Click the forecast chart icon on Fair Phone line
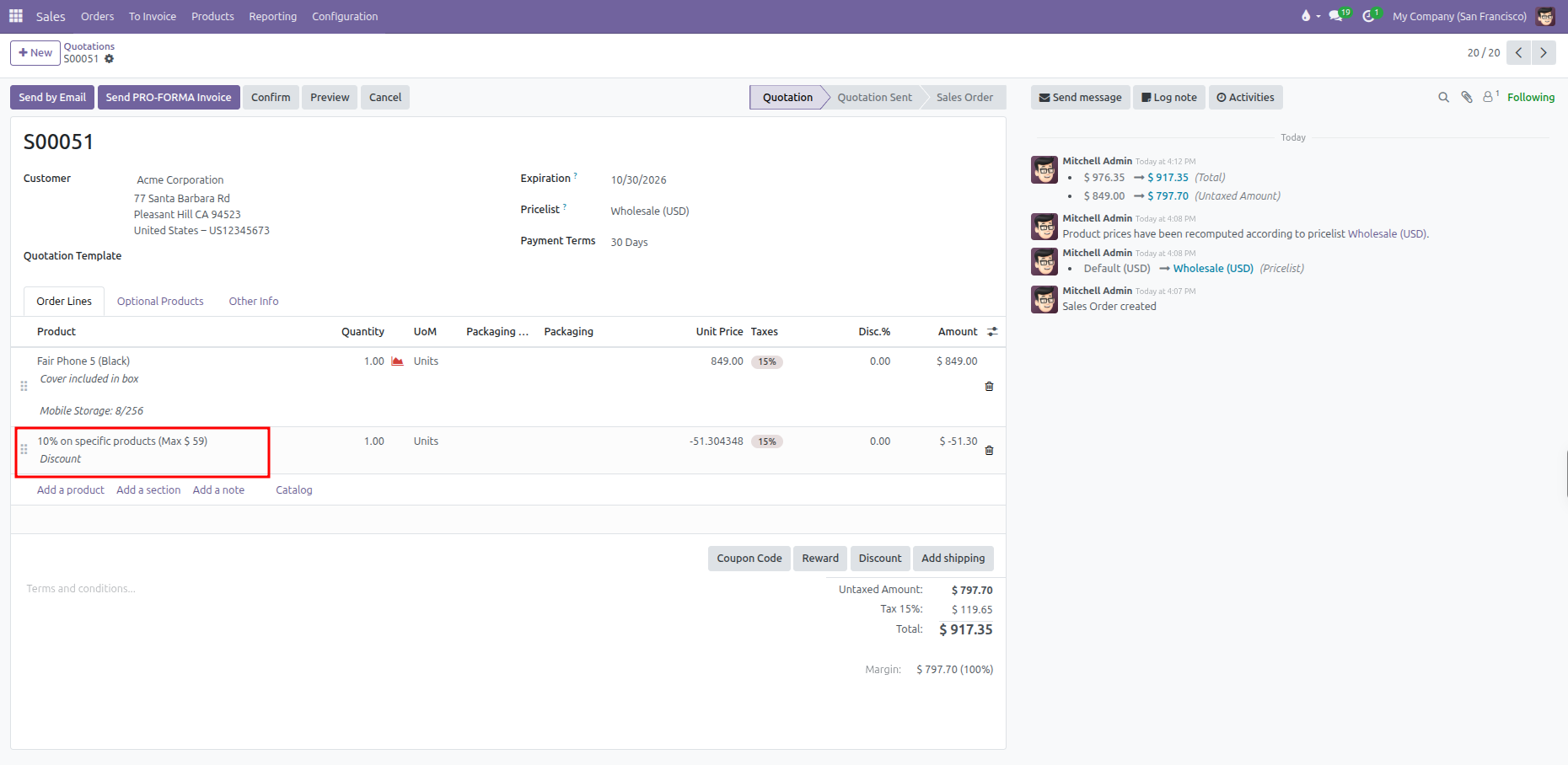The image size is (1568, 765). point(397,361)
